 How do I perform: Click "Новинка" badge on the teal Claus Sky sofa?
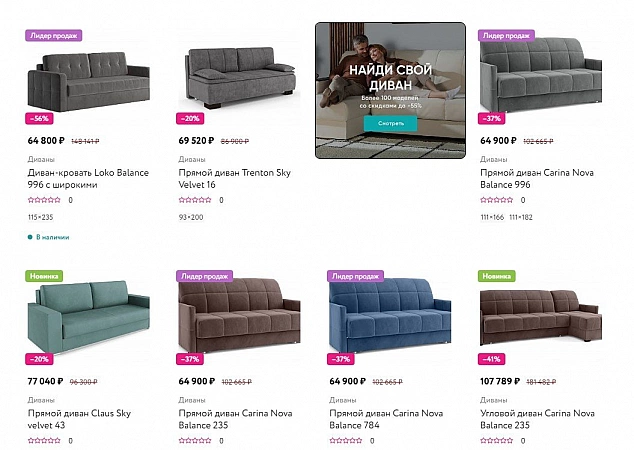point(44,275)
